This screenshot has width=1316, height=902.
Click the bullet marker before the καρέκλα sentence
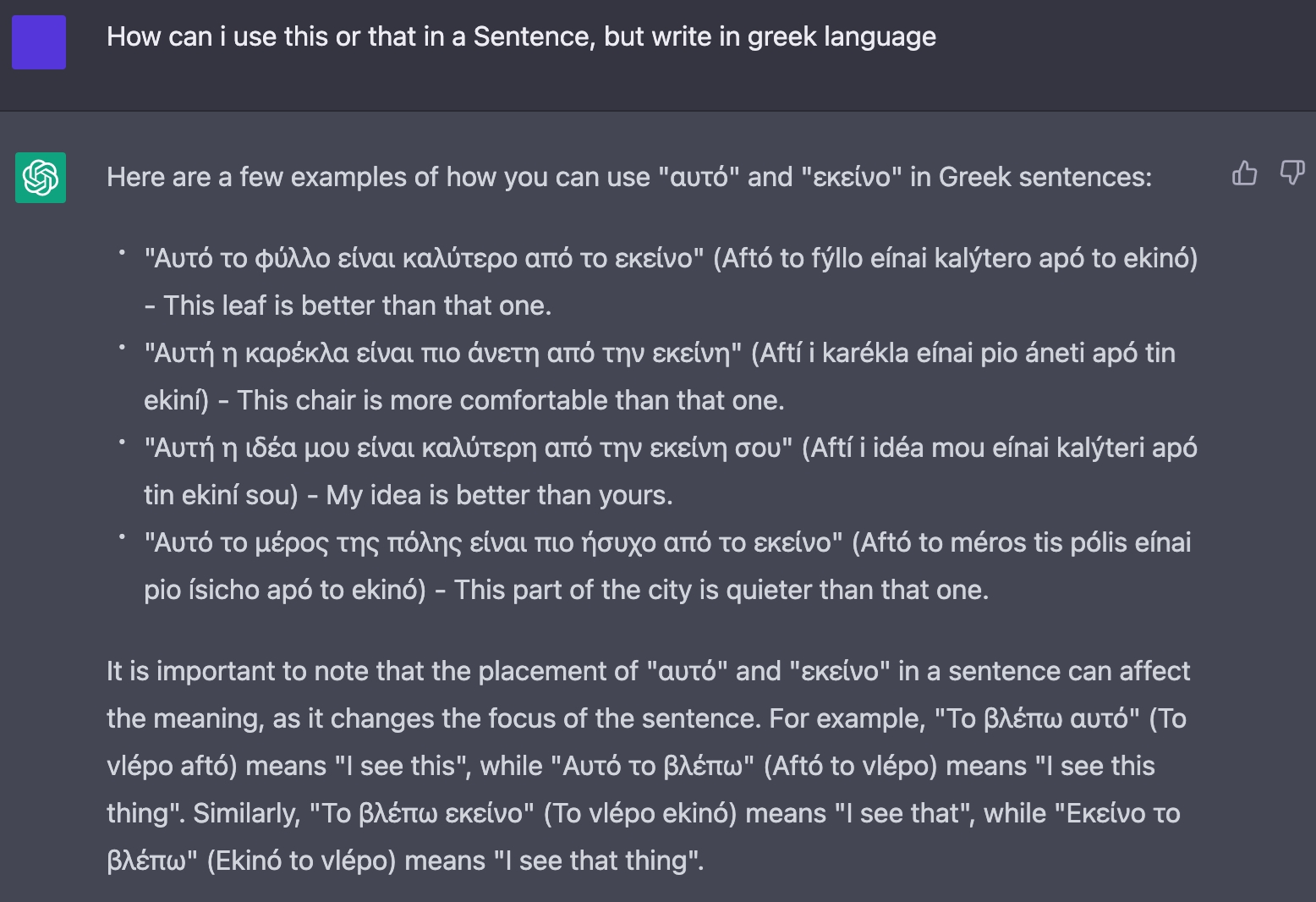click(123, 347)
